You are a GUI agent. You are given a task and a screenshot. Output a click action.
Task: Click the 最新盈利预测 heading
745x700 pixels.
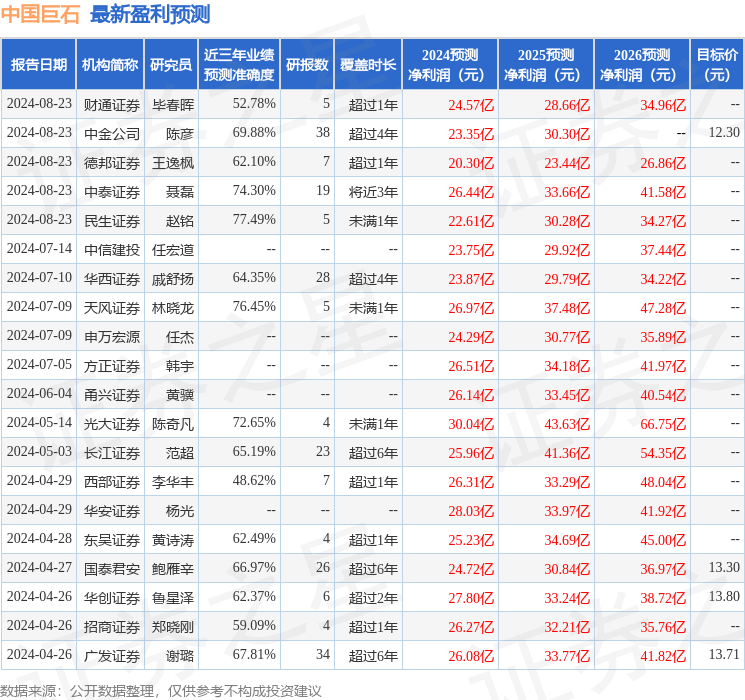(150, 14)
